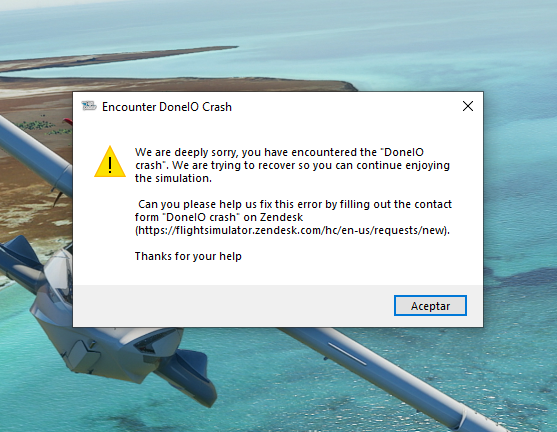
Task: Click the flight simulator title bar icon
Action: point(88,106)
